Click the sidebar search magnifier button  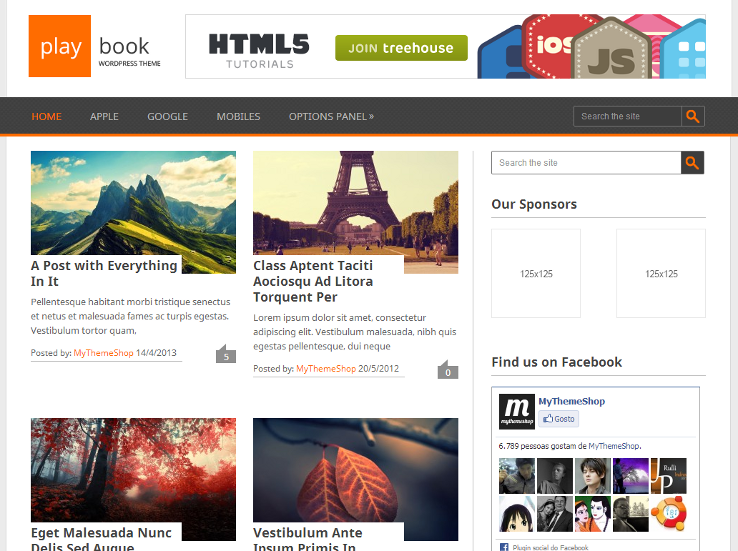click(x=693, y=163)
